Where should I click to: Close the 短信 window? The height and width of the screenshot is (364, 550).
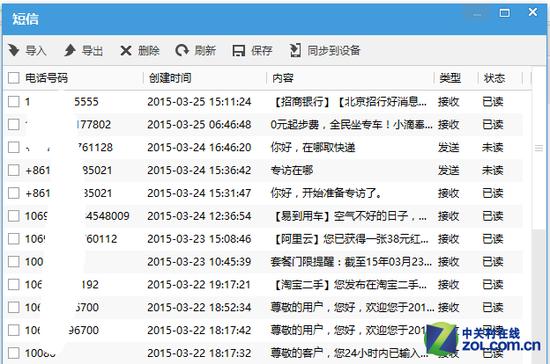coord(533,12)
